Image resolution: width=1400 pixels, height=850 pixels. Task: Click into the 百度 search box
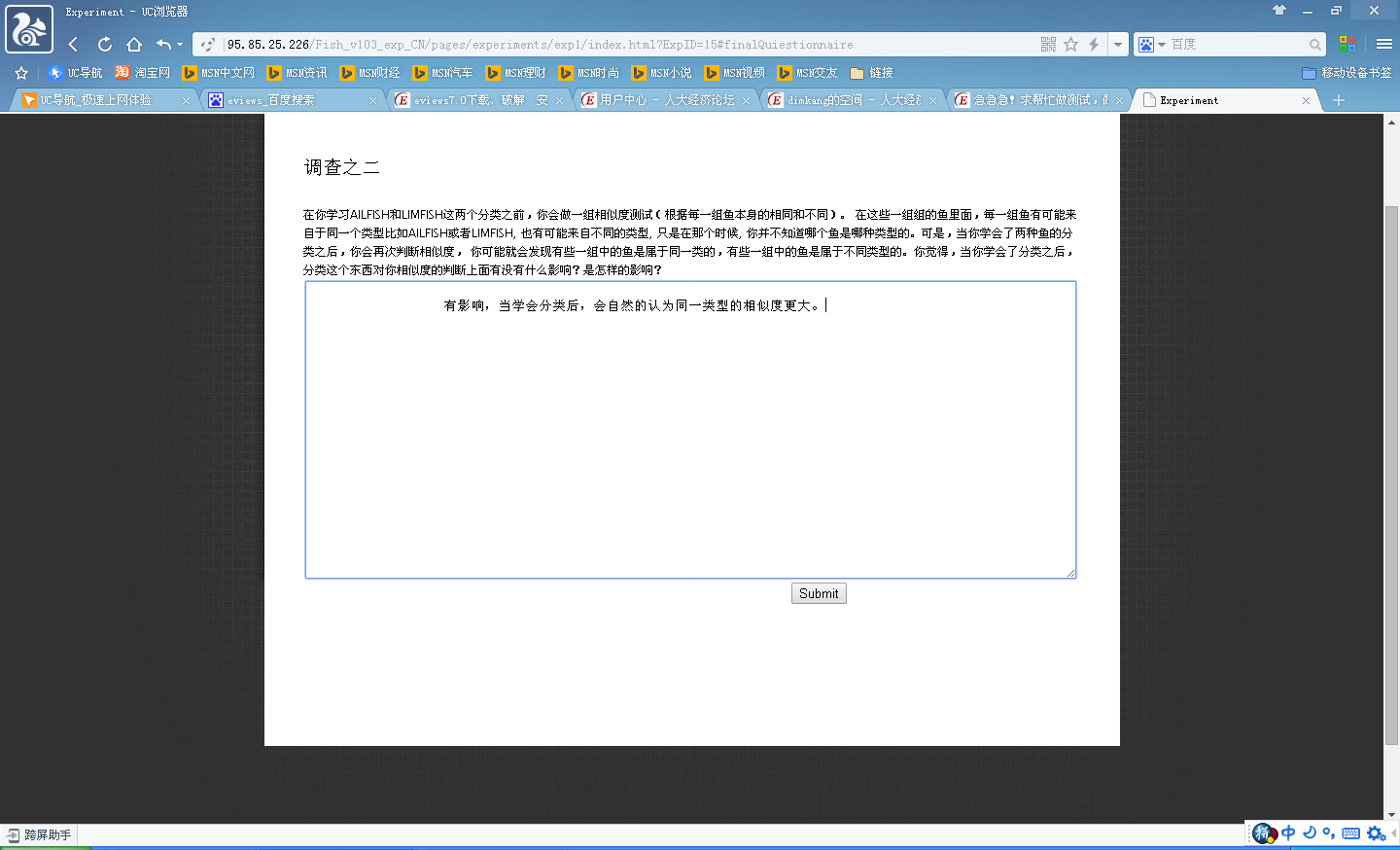[1238, 45]
